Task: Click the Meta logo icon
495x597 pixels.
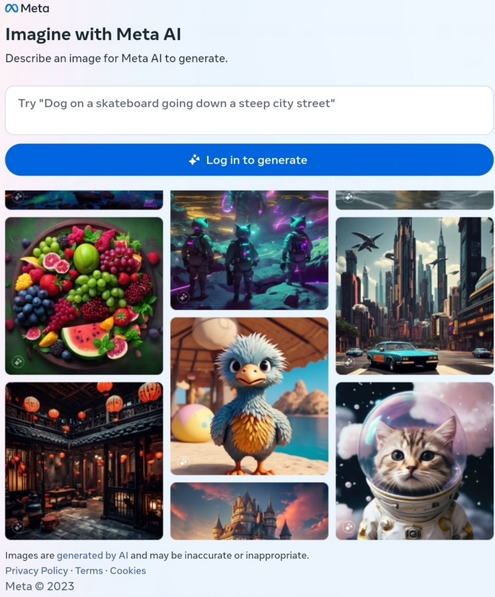Action: coord(11,8)
